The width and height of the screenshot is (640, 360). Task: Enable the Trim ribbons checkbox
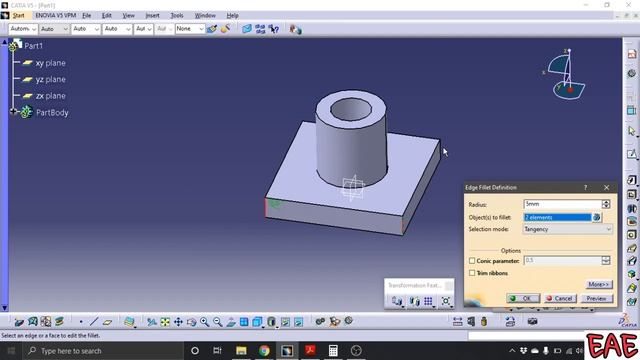pos(472,273)
